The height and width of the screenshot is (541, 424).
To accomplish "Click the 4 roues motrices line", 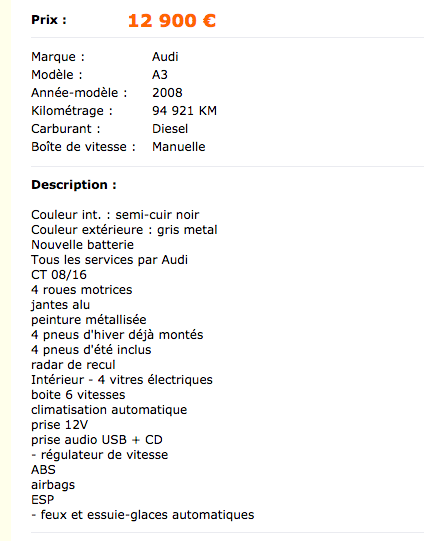I will point(82,290).
